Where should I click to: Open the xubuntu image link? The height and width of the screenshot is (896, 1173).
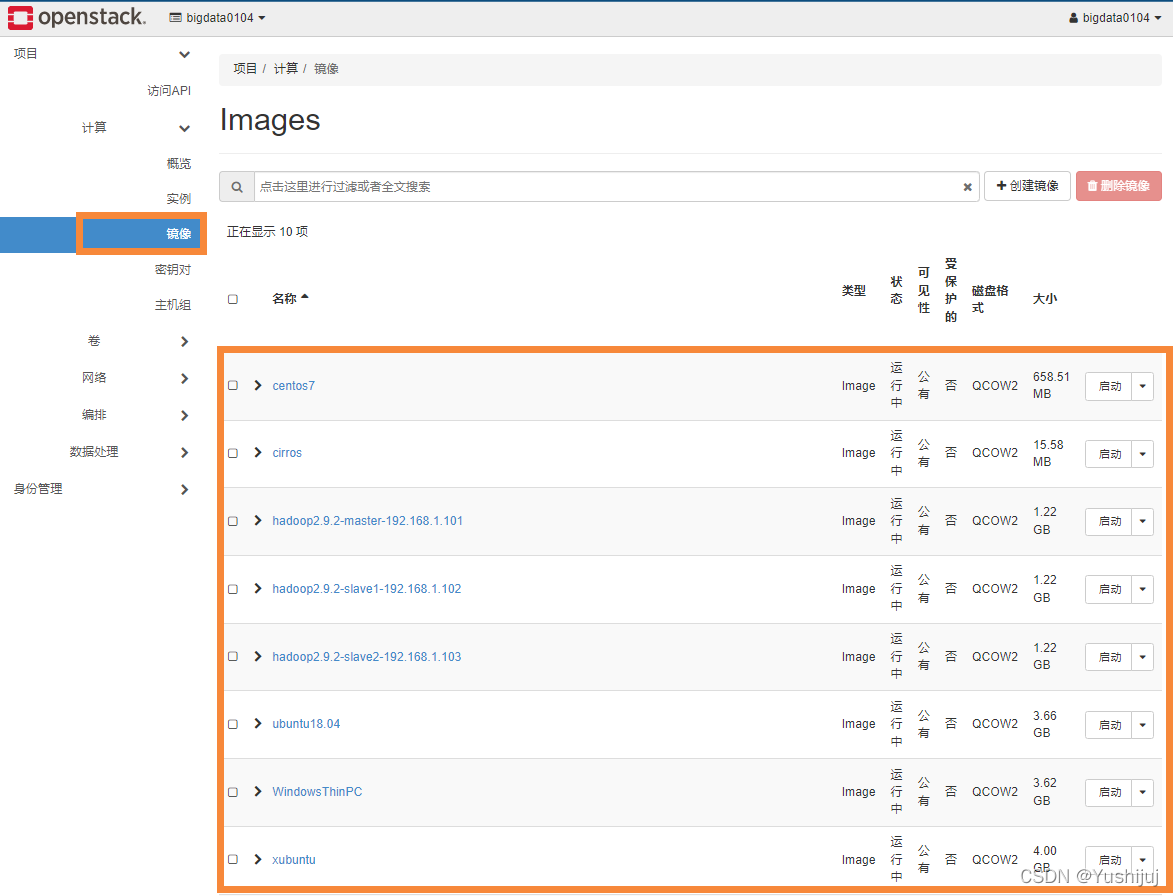pos(294,859)
